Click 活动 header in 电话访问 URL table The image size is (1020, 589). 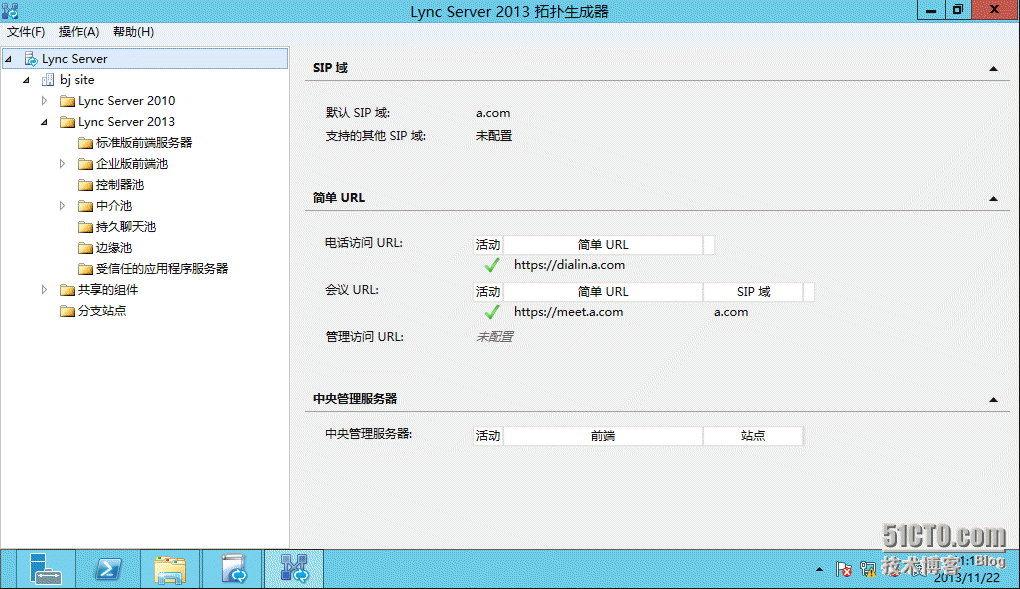coord(488,245)
